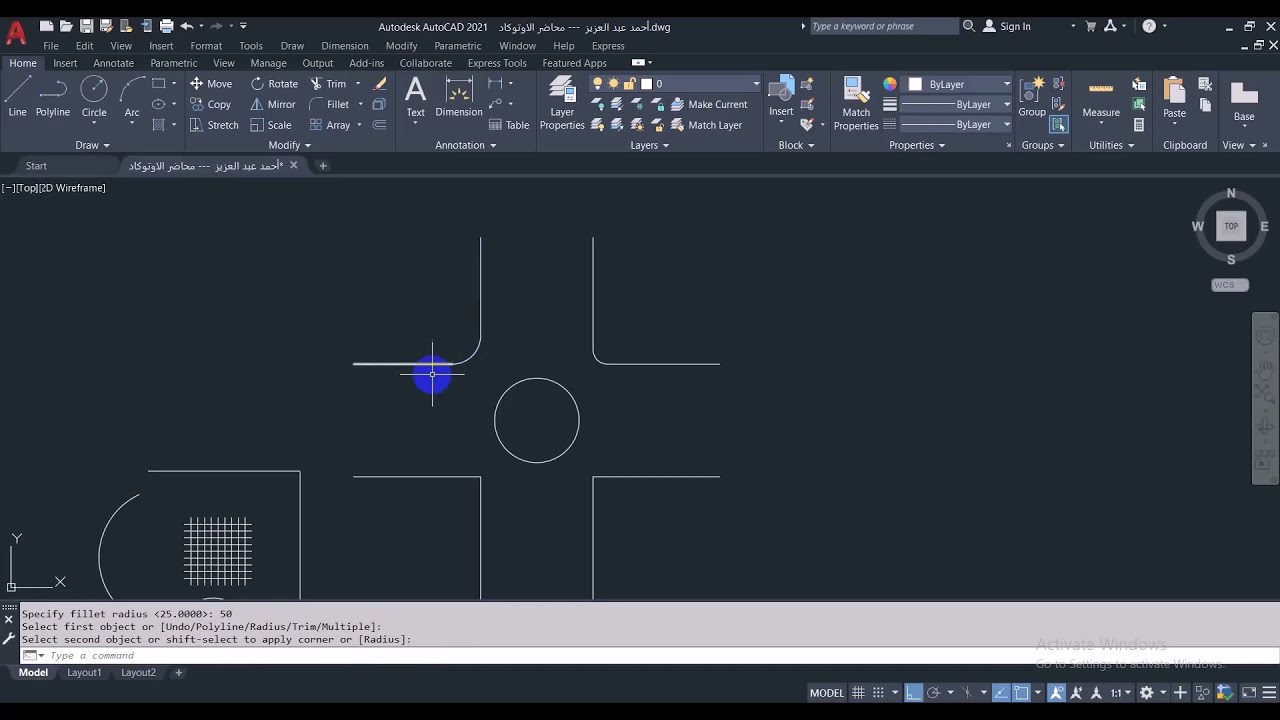Viewport: 1280px width, 720px height.
Task: Expand the Utilities panel
Action: tap(1112, 145)
